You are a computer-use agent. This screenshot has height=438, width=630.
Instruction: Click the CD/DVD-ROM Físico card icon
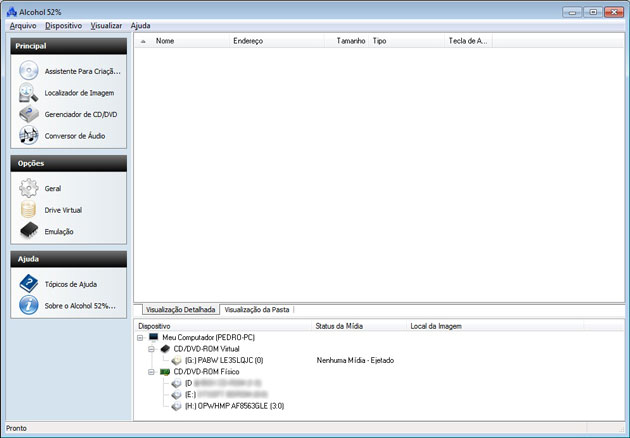coord(165,372)
